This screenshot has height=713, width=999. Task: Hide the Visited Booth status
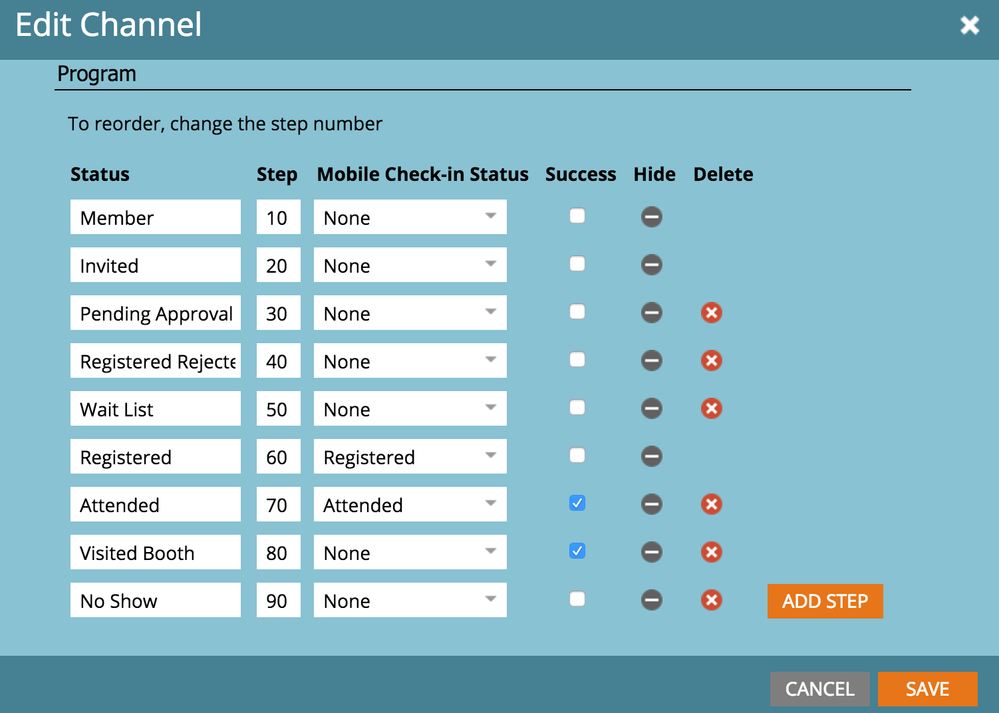(651, 552)
